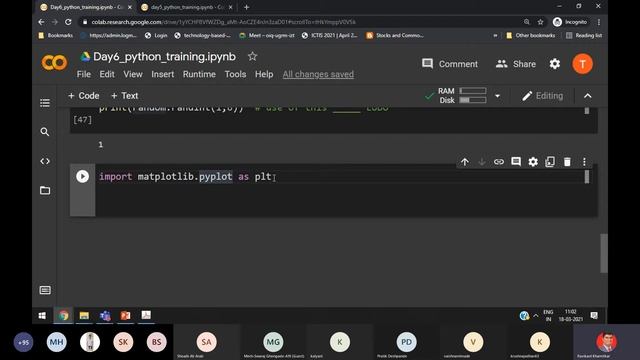Image resolution: width=640 pixels, height=360 pixels.
Task: Open the find and replace search panel
Action: [x=45, y=132]
